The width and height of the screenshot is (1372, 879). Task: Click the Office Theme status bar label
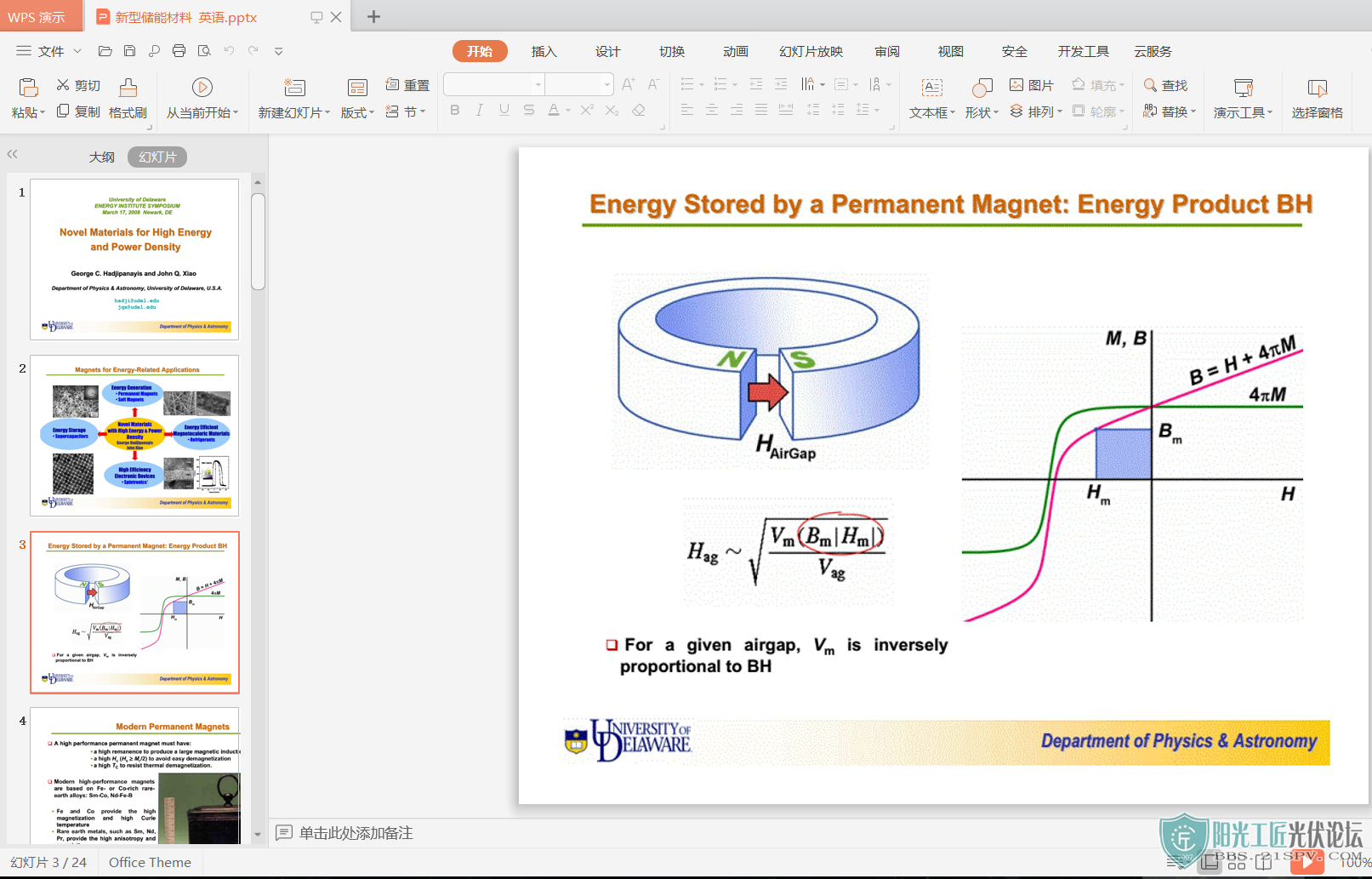(150, 862)
